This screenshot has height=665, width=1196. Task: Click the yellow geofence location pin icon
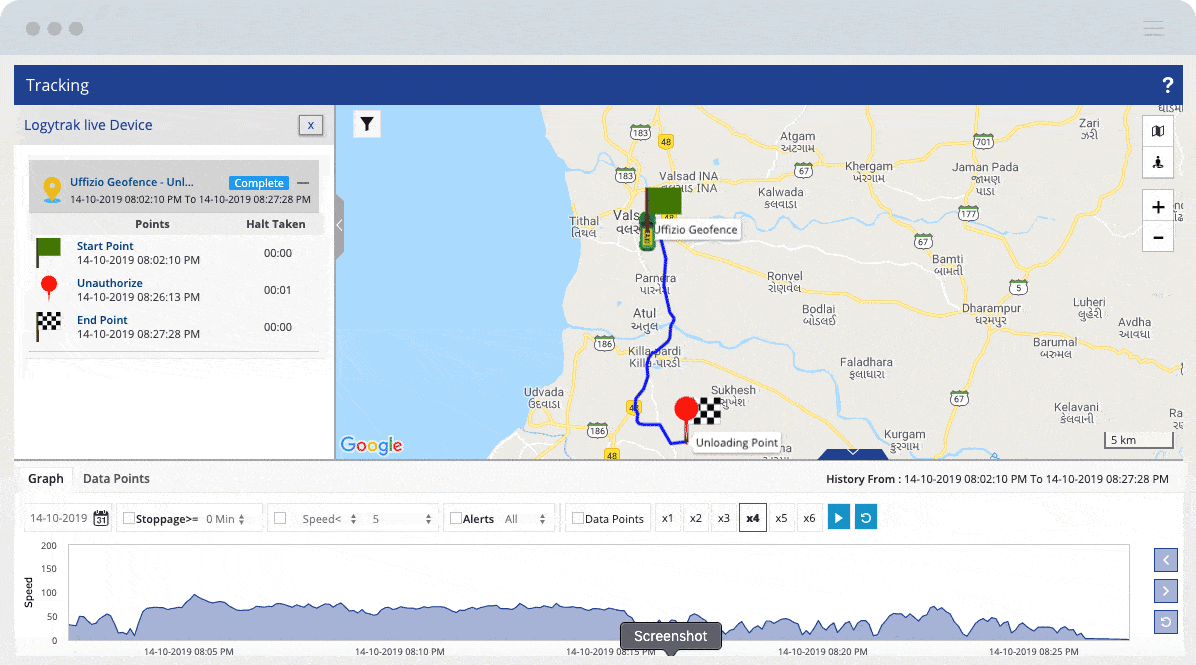(52, 189)
